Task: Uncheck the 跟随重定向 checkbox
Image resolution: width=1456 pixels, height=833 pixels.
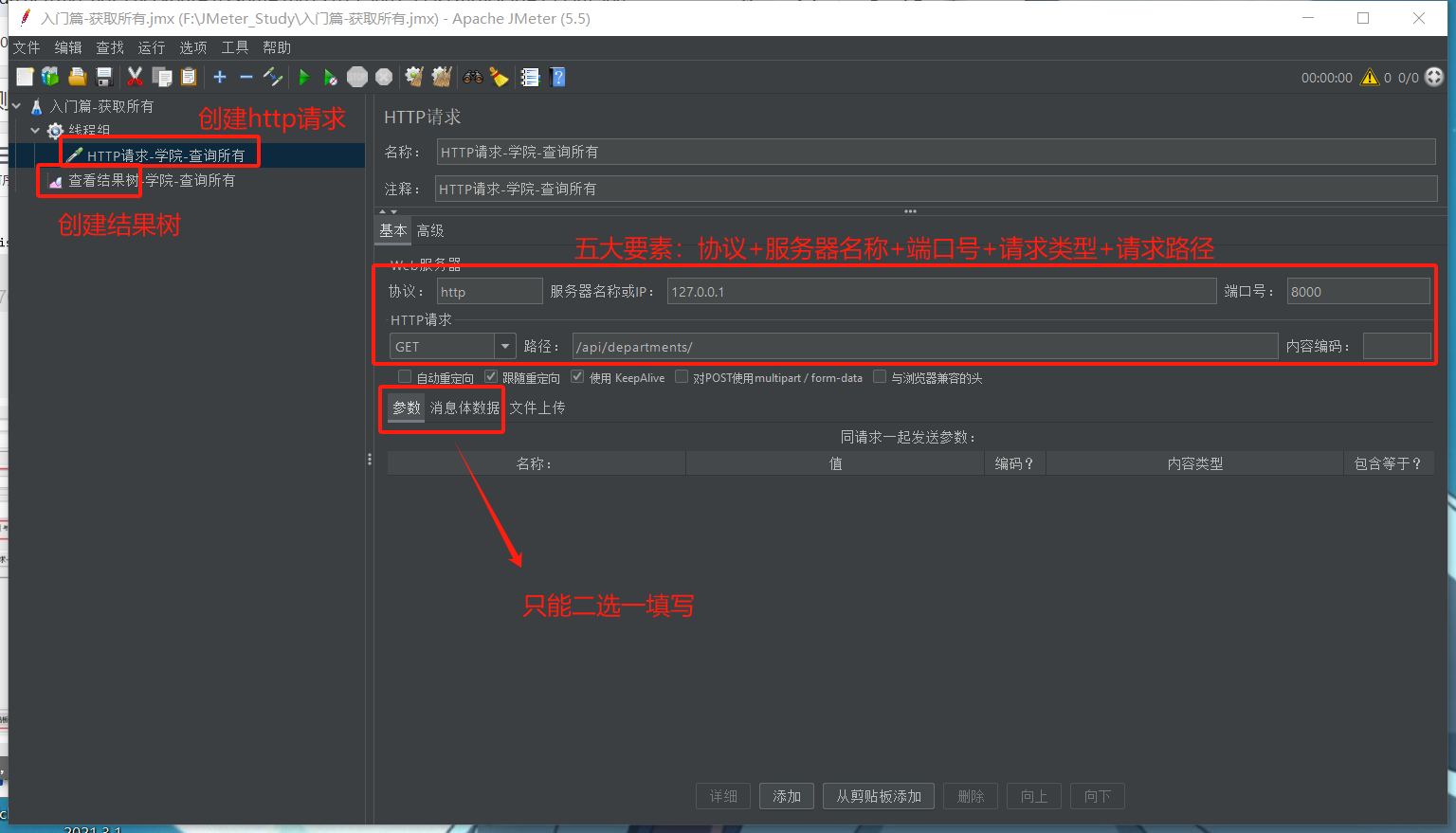Action: [491, 377]
